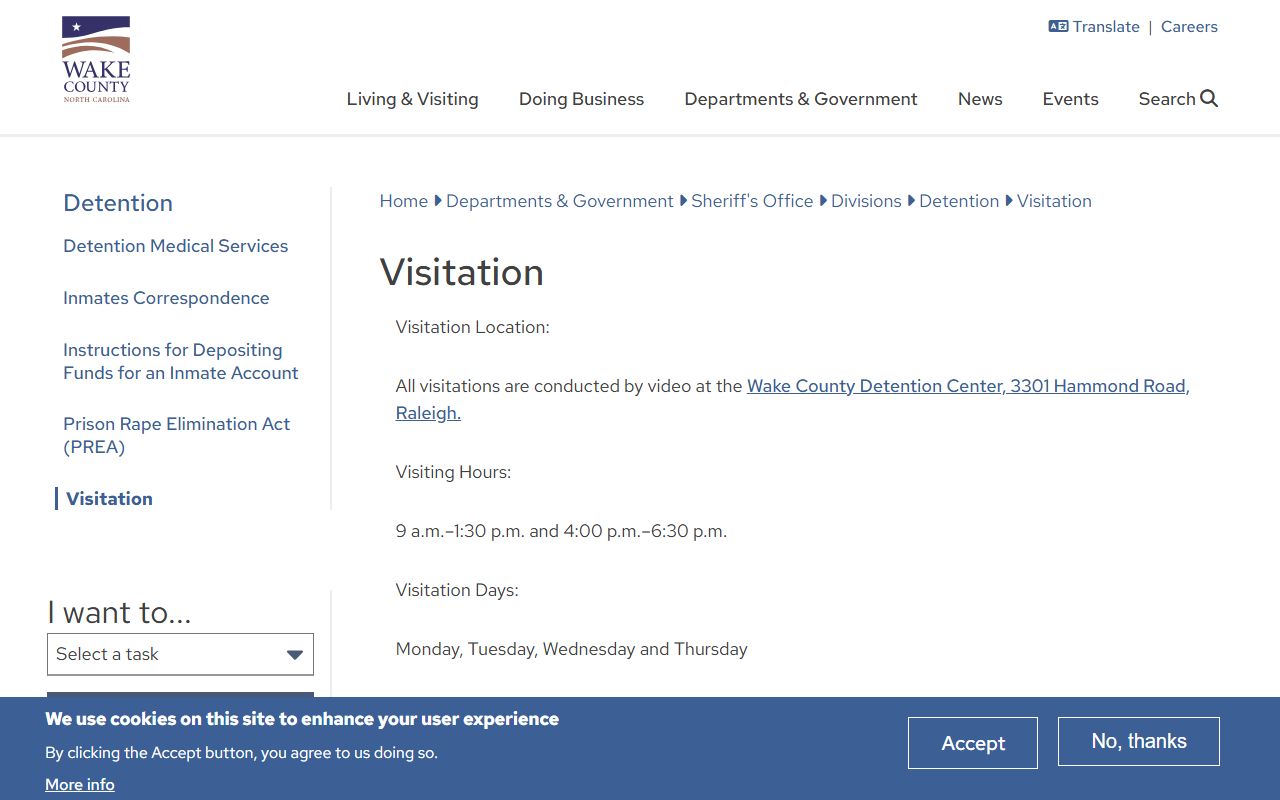1280x800 pixels.
Task: Click the Home breadcrumb
Action: [x=404, y=201]
